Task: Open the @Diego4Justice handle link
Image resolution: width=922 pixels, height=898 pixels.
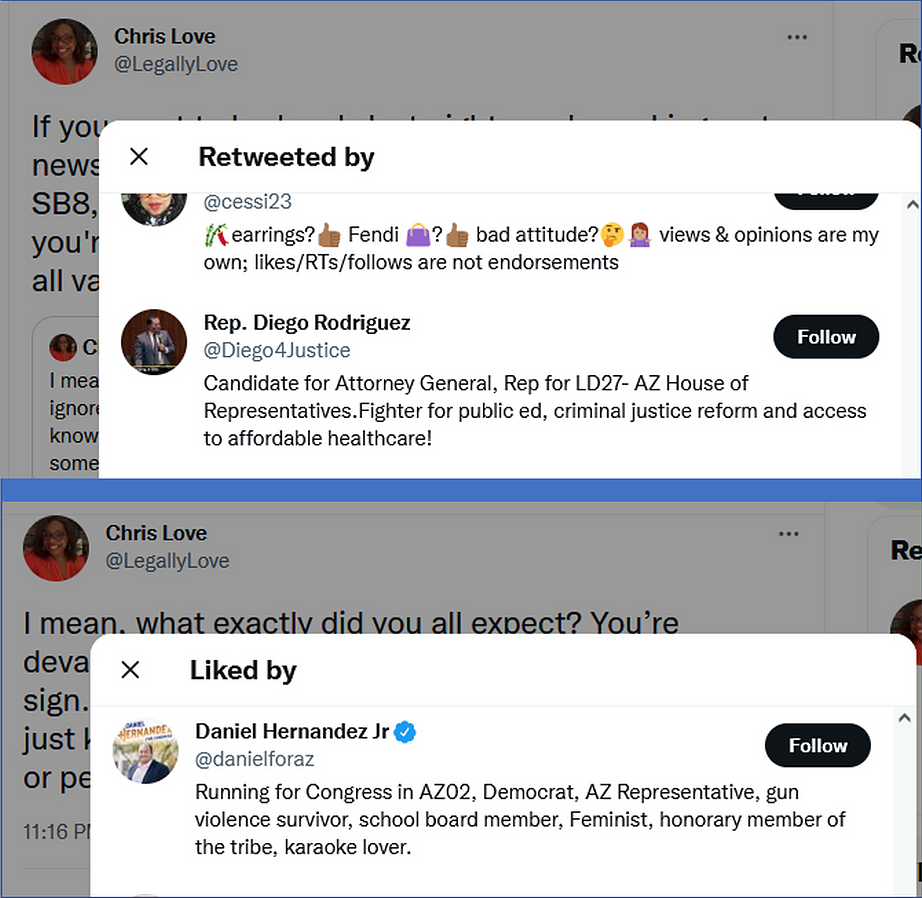Action: (276, 350)
